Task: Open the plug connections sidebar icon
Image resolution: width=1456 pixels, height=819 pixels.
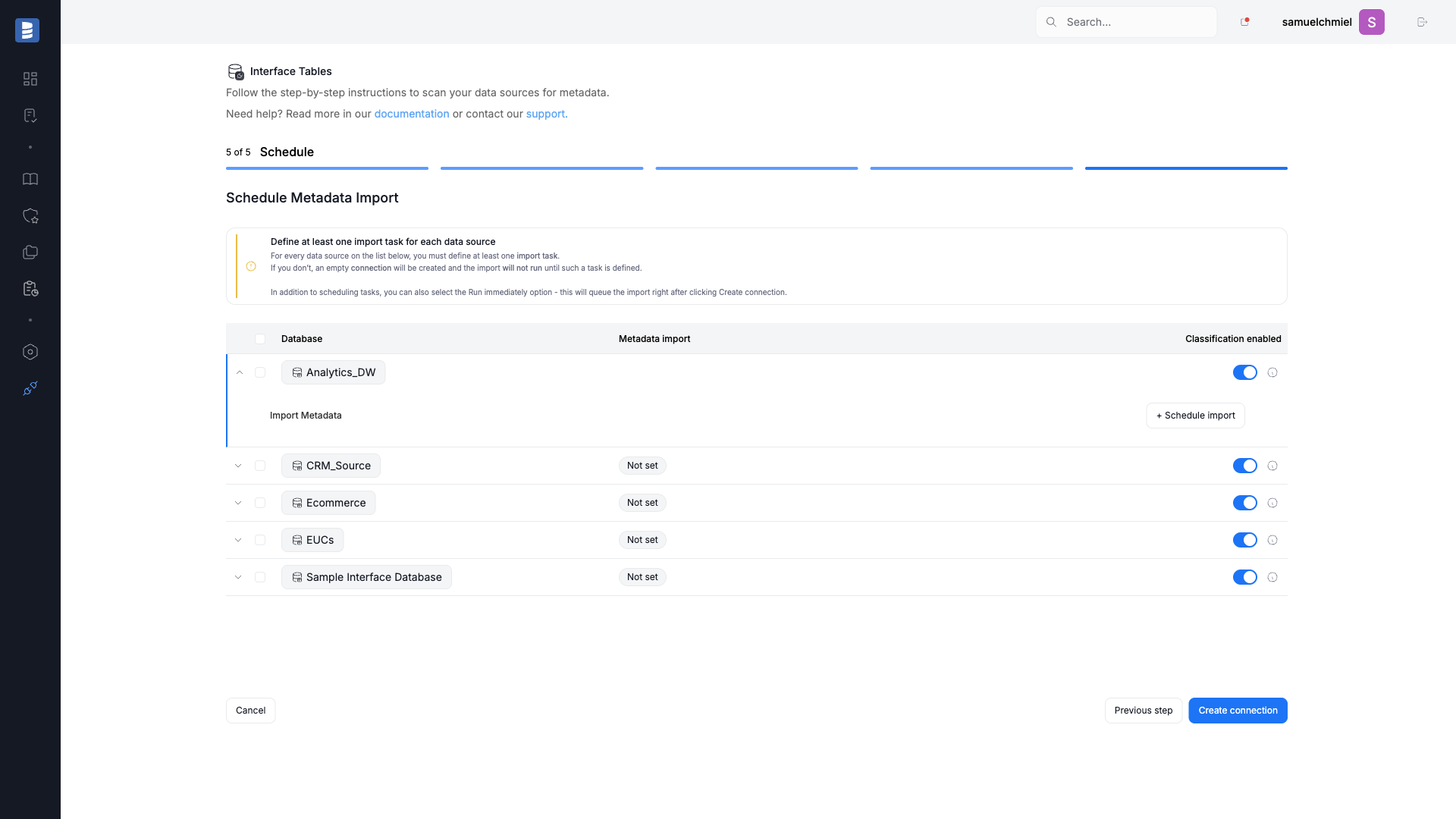Action: pyautogui.click(x=30, y=388)
